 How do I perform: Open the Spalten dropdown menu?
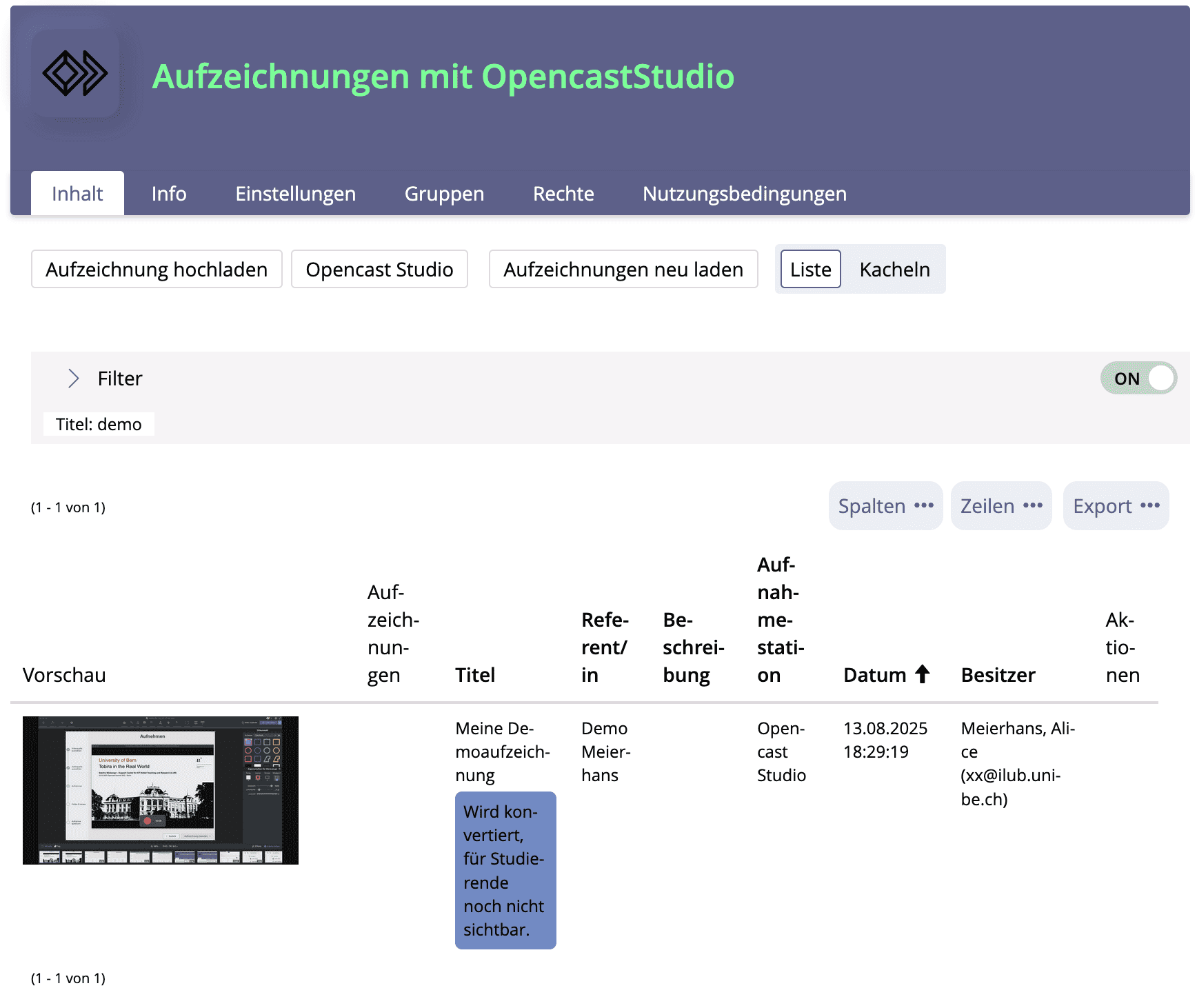point(885,506)
